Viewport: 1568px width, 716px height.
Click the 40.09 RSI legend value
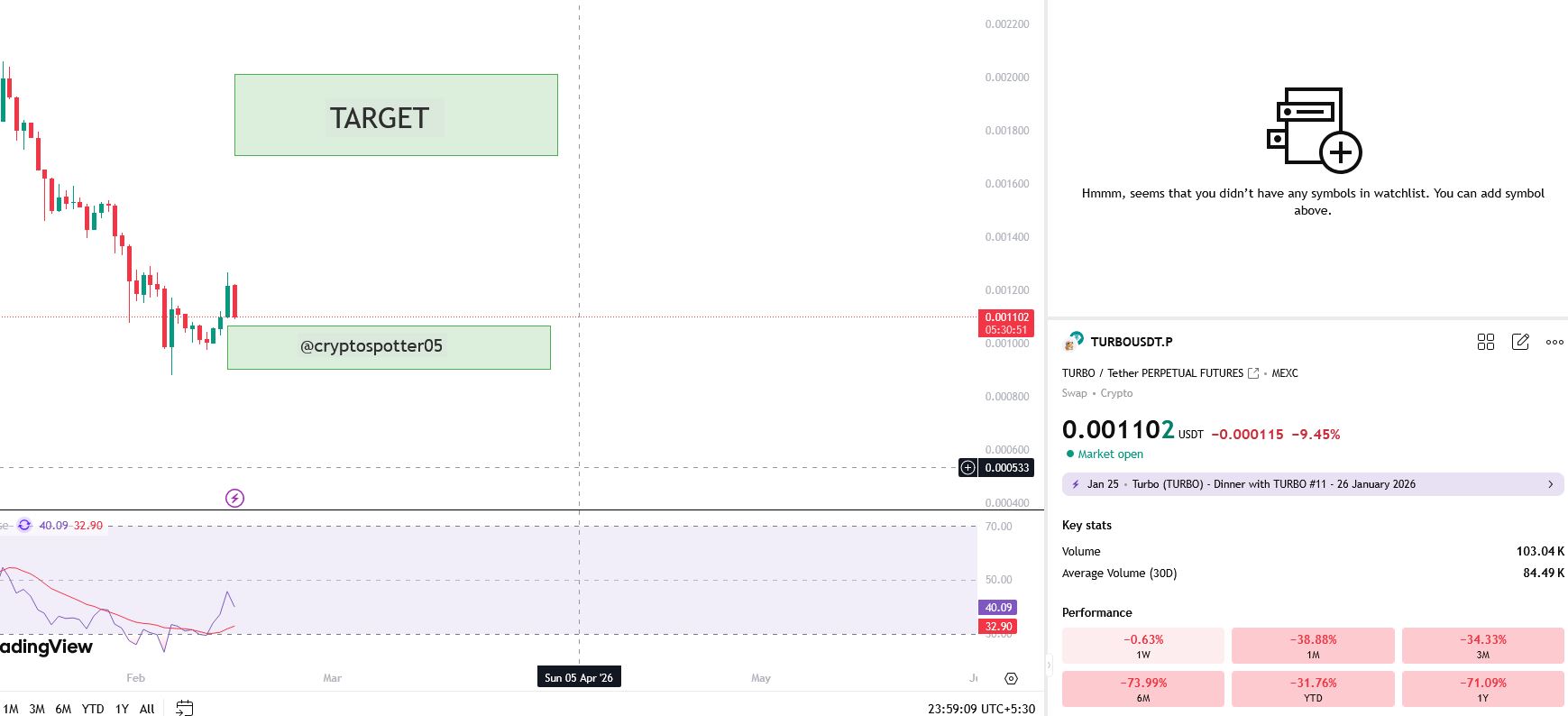coord(53,526)
